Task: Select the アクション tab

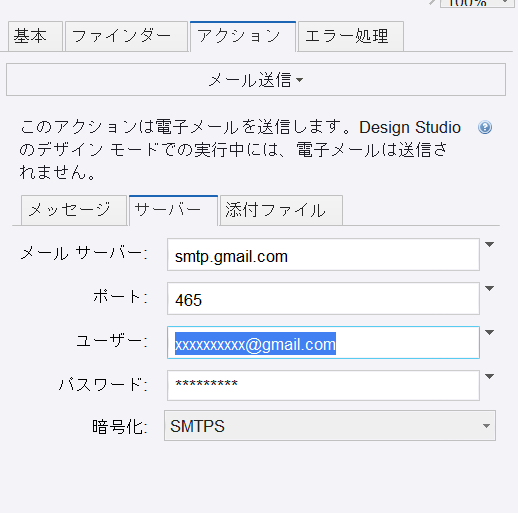Action: click(x=243, y=36)
